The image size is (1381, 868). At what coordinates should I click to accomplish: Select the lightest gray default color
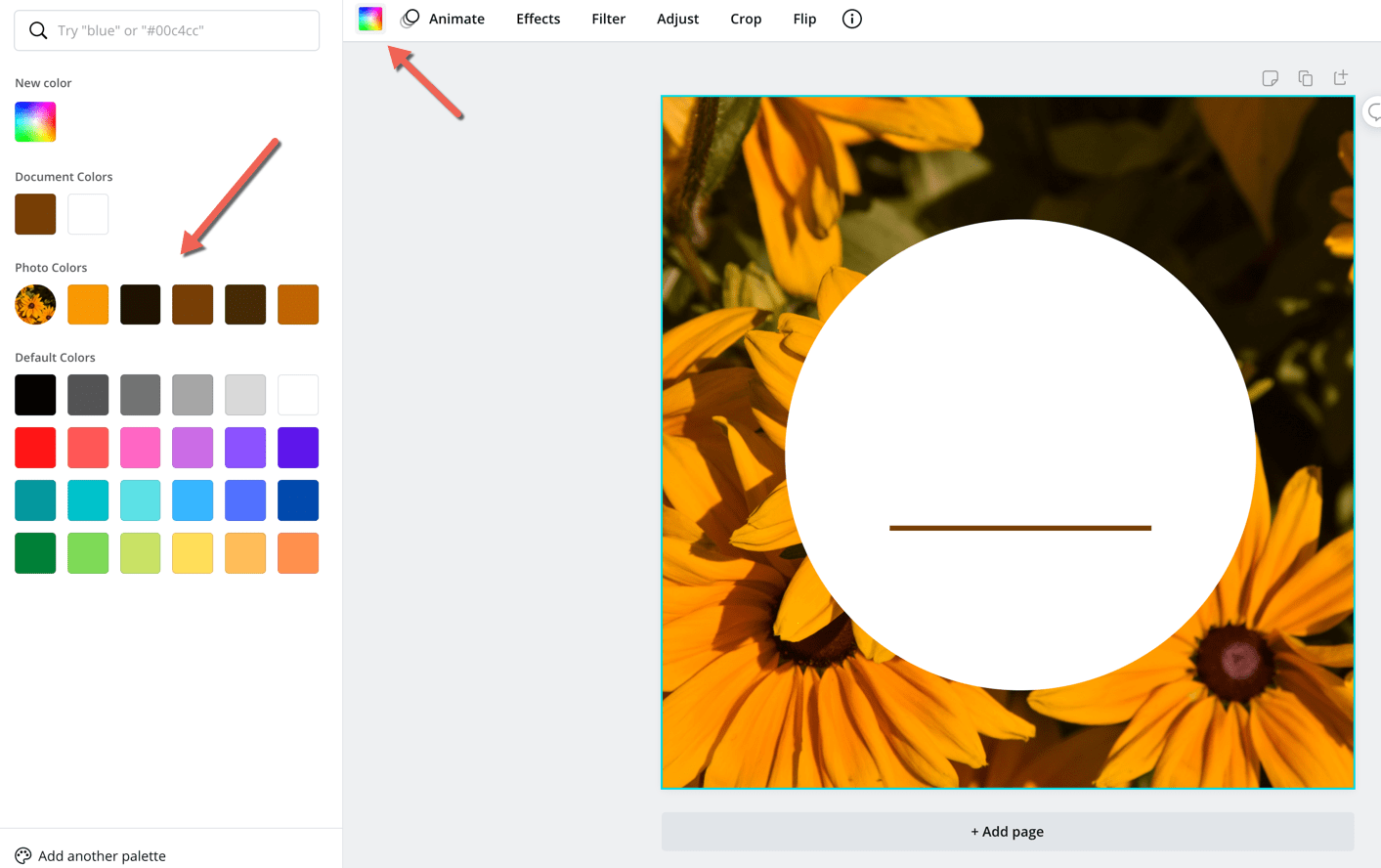click(x=245, y=395)
